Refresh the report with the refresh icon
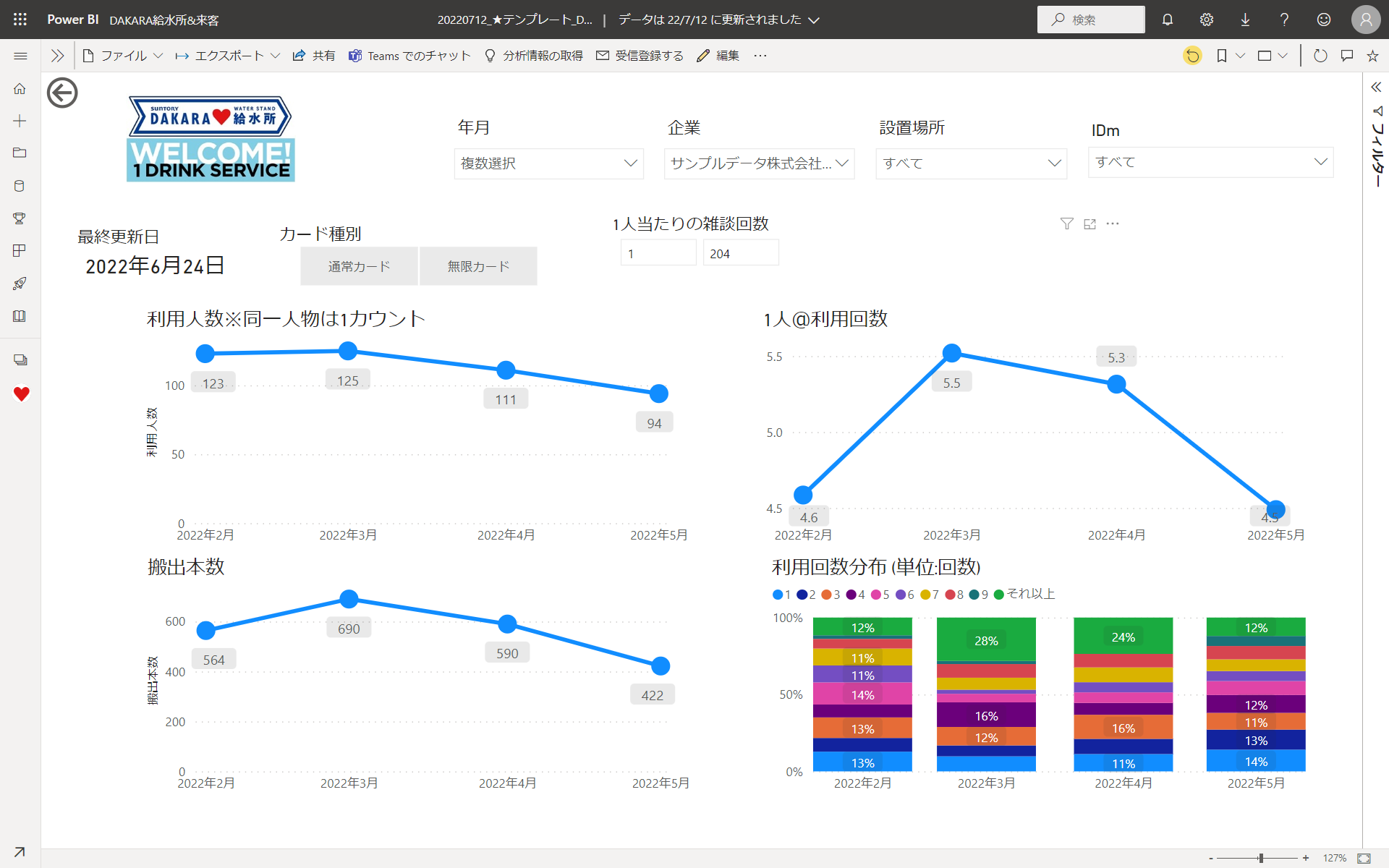Screen dimensions: 1389x868 [1320, 55]
